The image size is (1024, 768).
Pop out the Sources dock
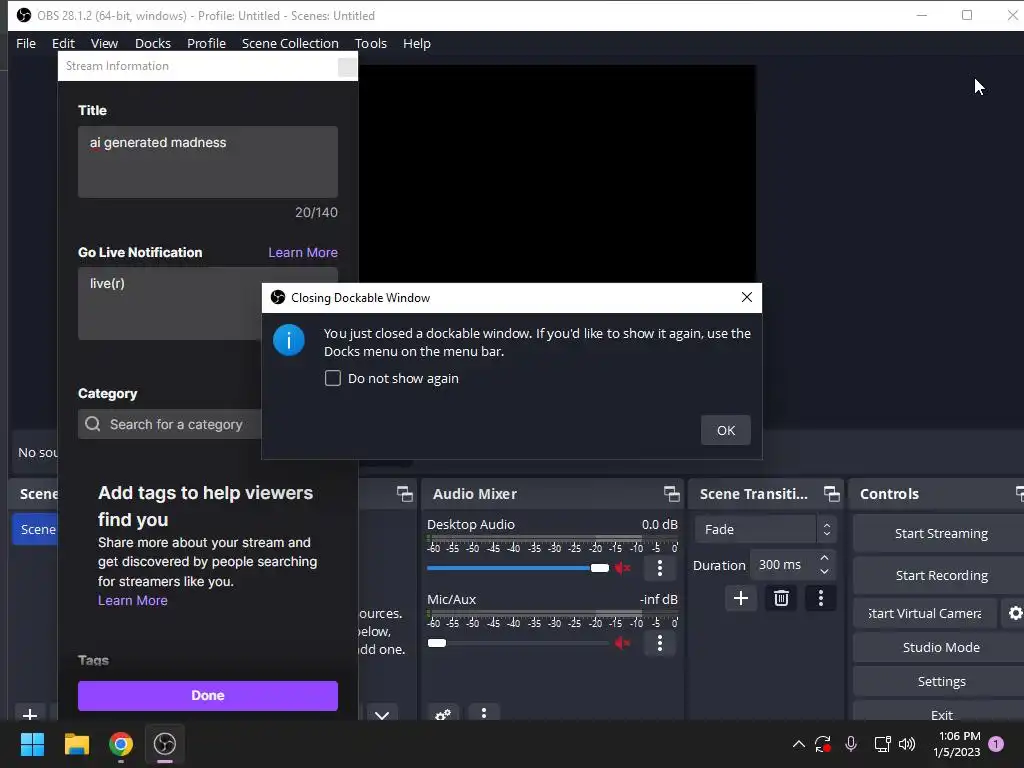pyautogui.click(x=405, y=494)
